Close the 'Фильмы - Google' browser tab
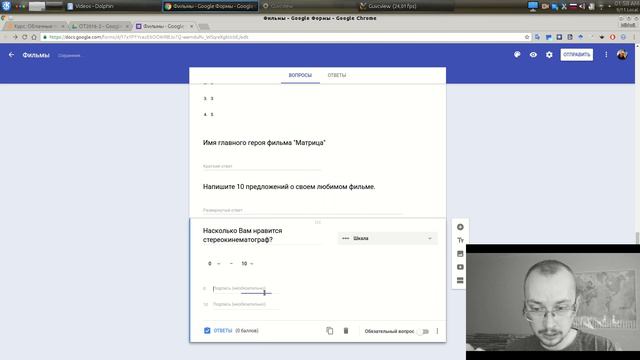 click(x=191, y=26)
